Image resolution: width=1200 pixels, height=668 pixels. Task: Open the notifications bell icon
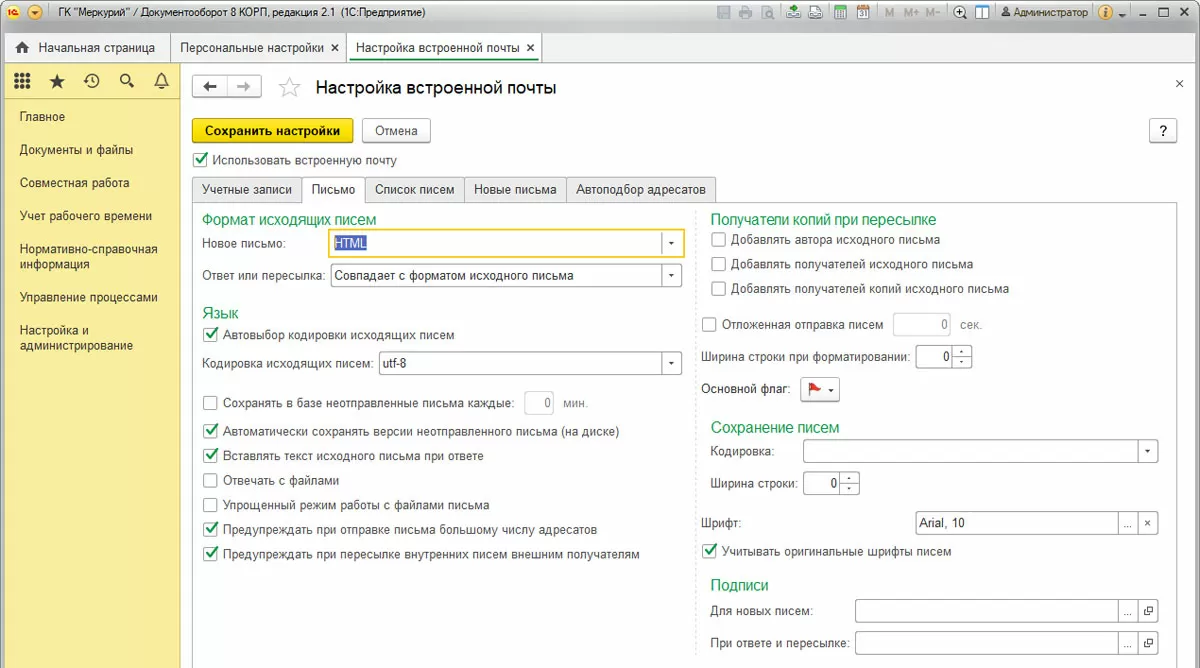click(x=162, y=81)
